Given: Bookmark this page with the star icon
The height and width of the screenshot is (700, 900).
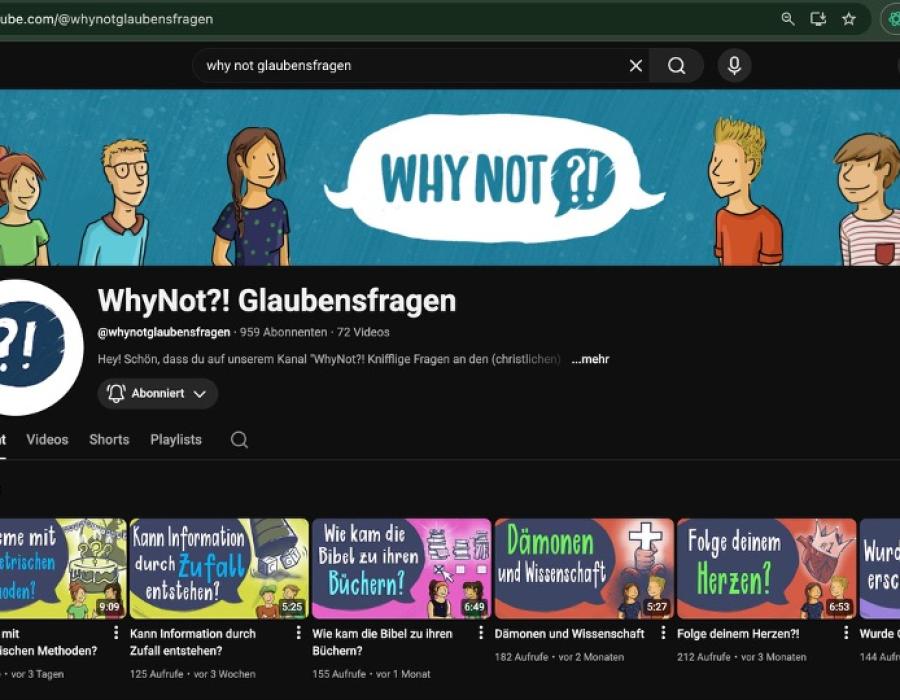Looking at the screenshot, I should (x=849, y=19).
